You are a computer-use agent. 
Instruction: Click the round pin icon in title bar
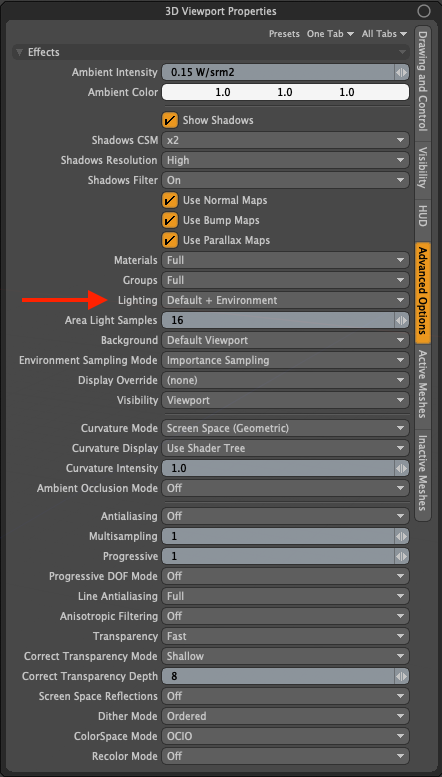[424, 10]
